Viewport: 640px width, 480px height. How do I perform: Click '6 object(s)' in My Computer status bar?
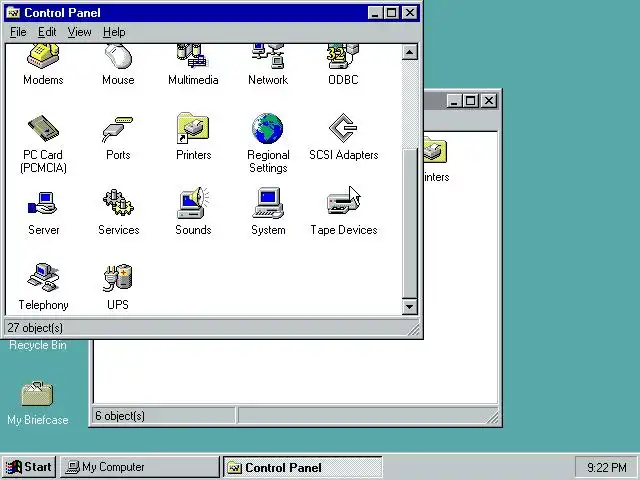click(x=120, y=416)
